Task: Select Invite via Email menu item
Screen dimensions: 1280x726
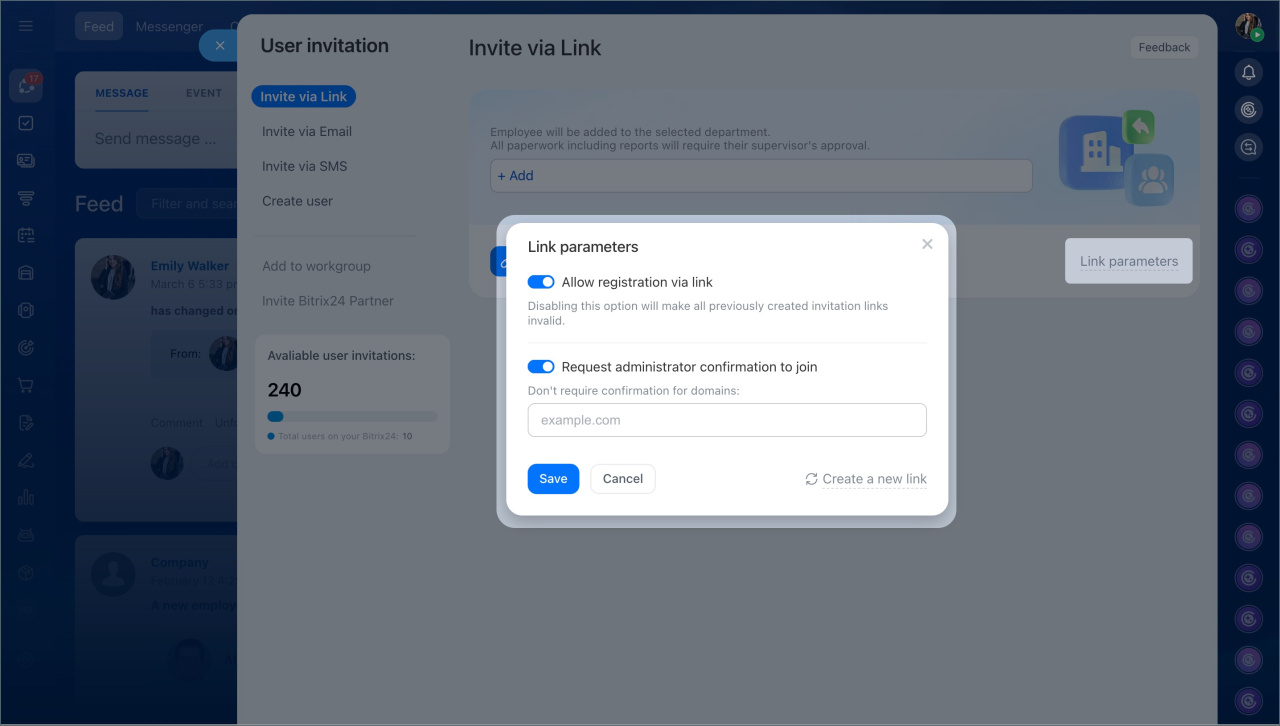Action: click(307, 131)
